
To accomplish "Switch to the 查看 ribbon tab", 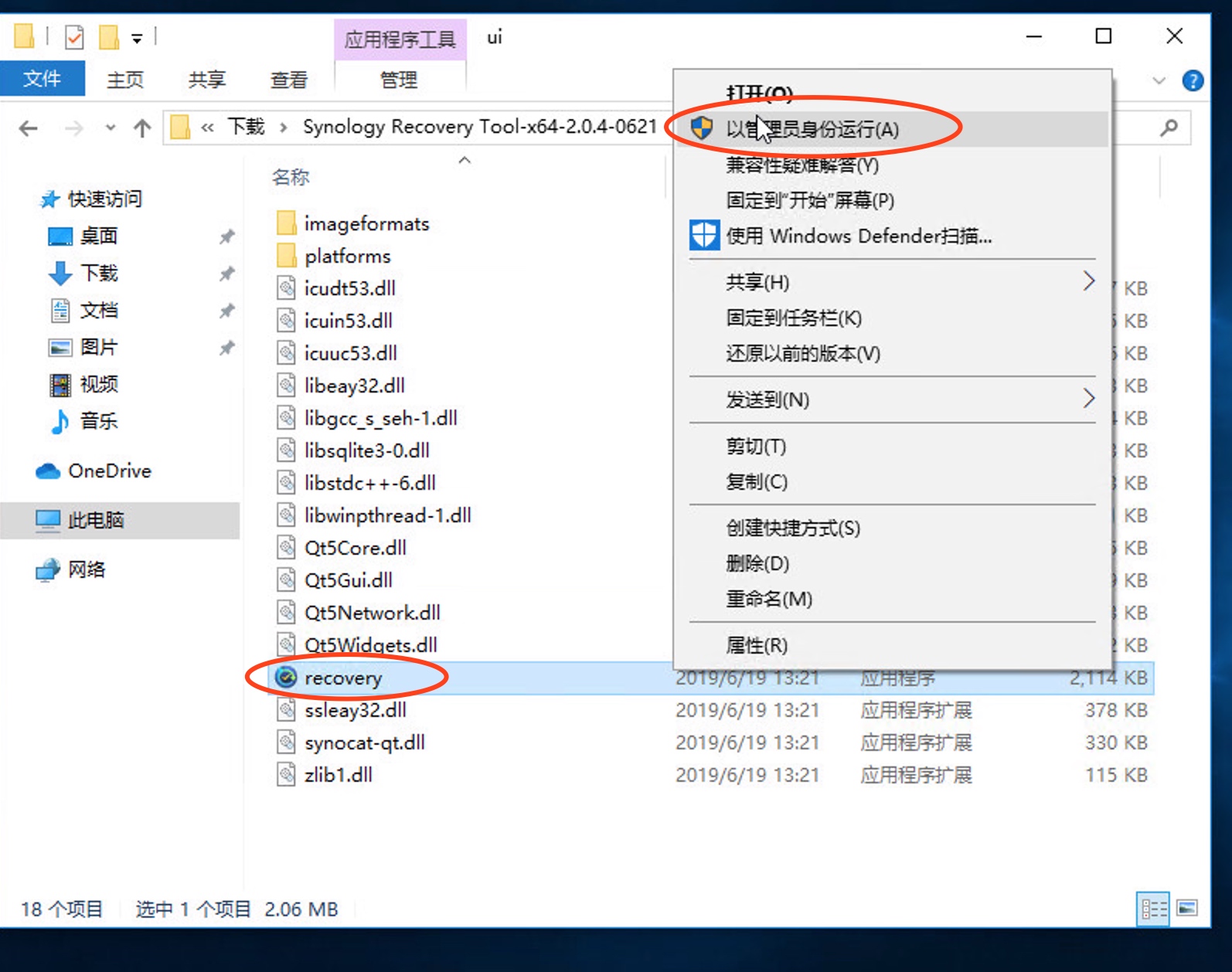I will pyautogui.click(x=289, y=79).
